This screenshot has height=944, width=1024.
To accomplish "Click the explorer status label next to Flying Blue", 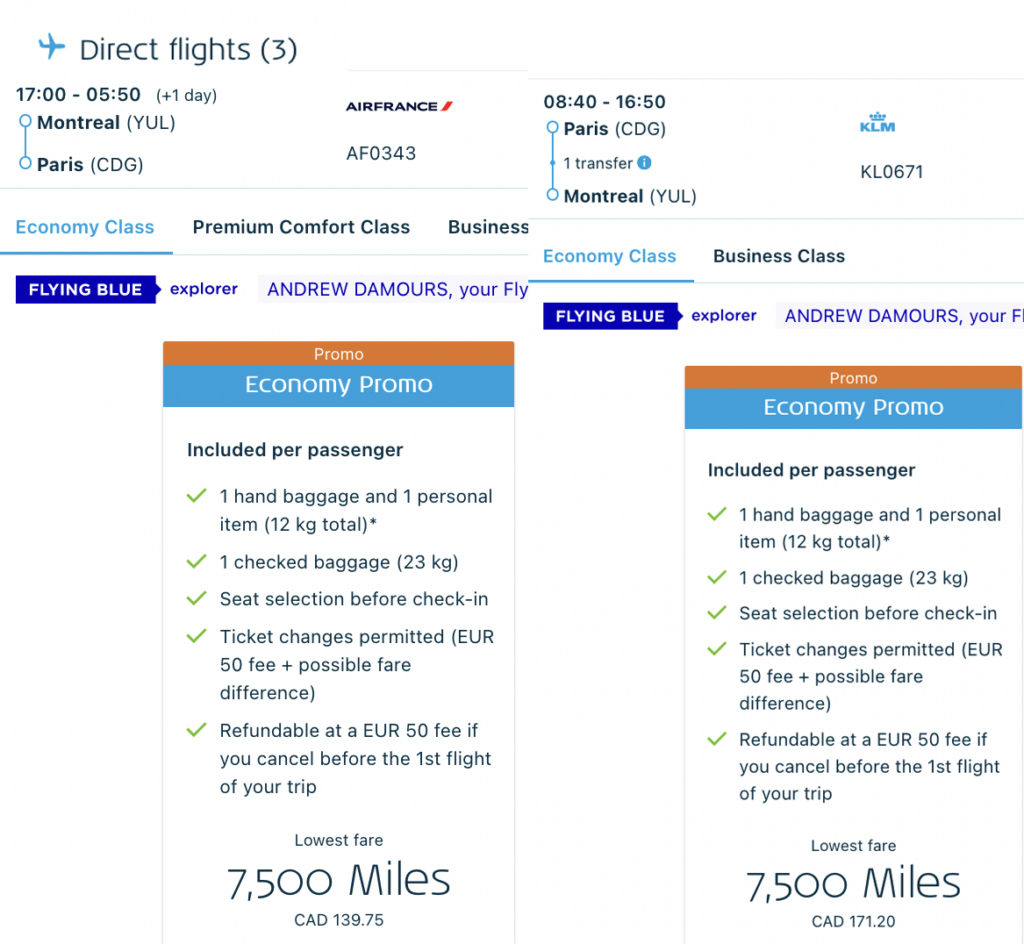I will [x=203, y=289].
